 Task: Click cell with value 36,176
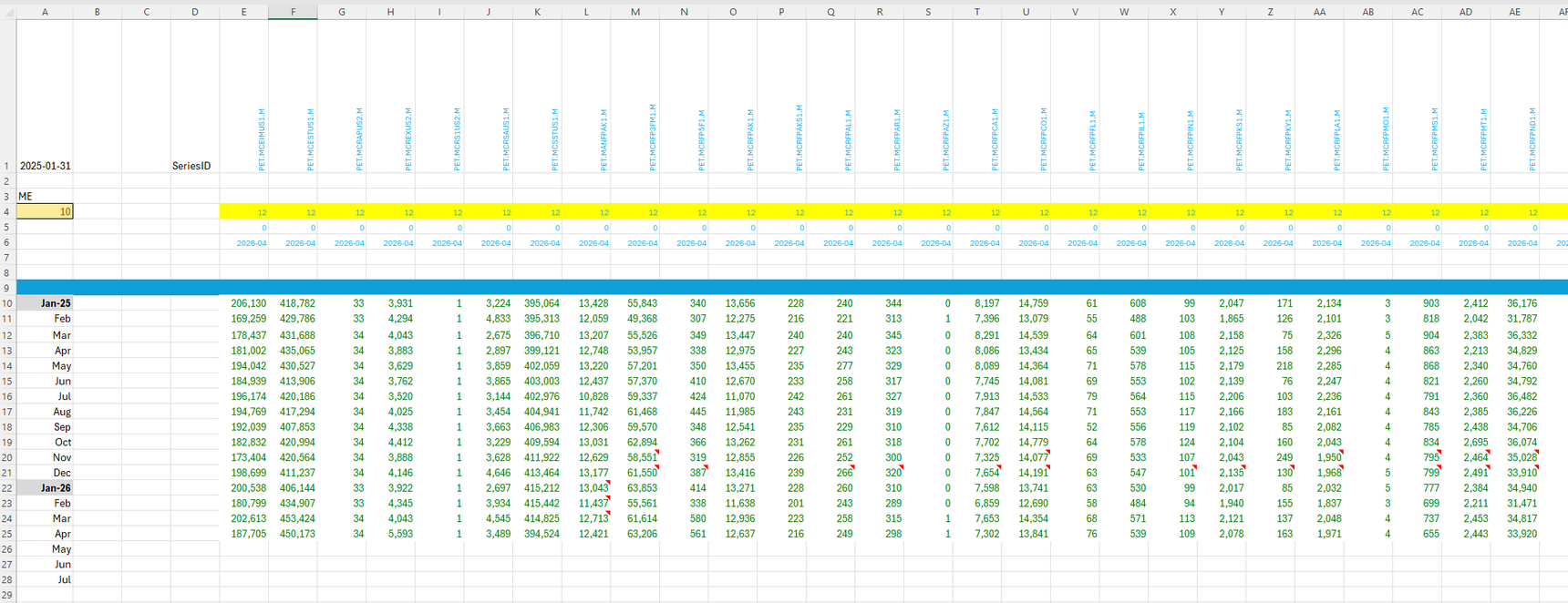pos(1514,303)
